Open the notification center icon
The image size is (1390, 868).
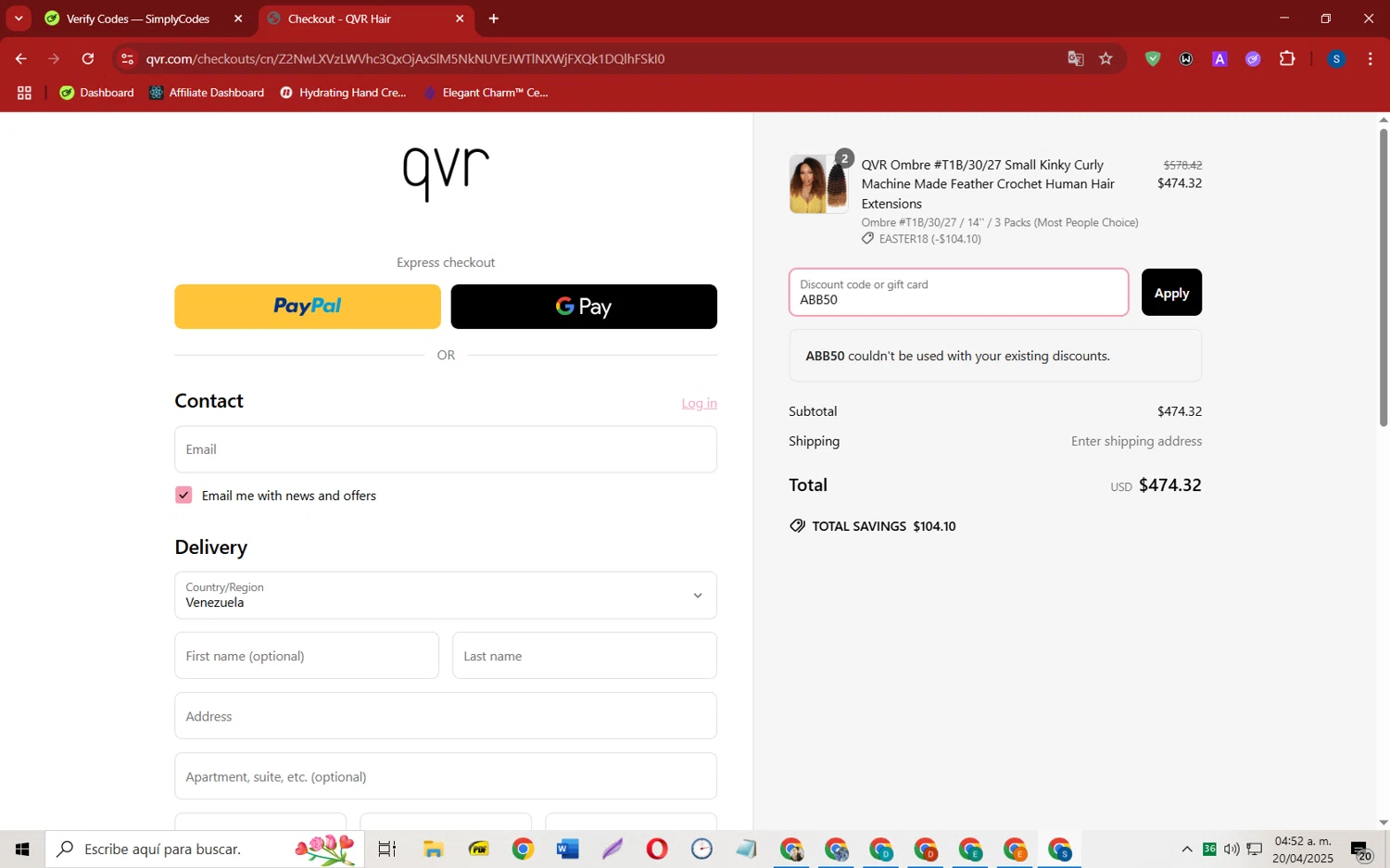pos(1360,850)
